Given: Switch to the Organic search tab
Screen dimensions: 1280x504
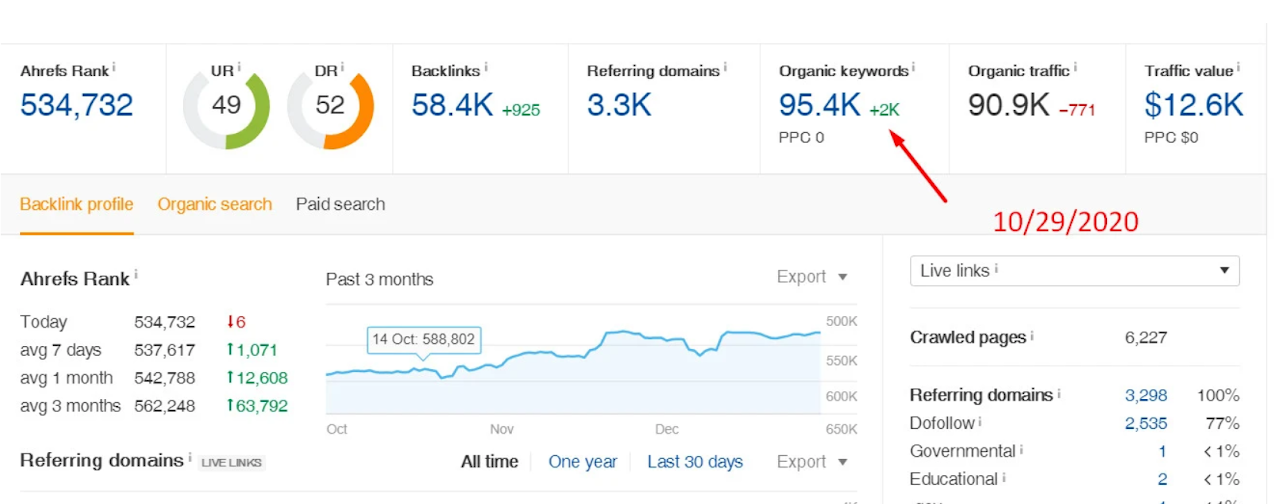Looking at the screenshot, I should [x=214, y=204].
